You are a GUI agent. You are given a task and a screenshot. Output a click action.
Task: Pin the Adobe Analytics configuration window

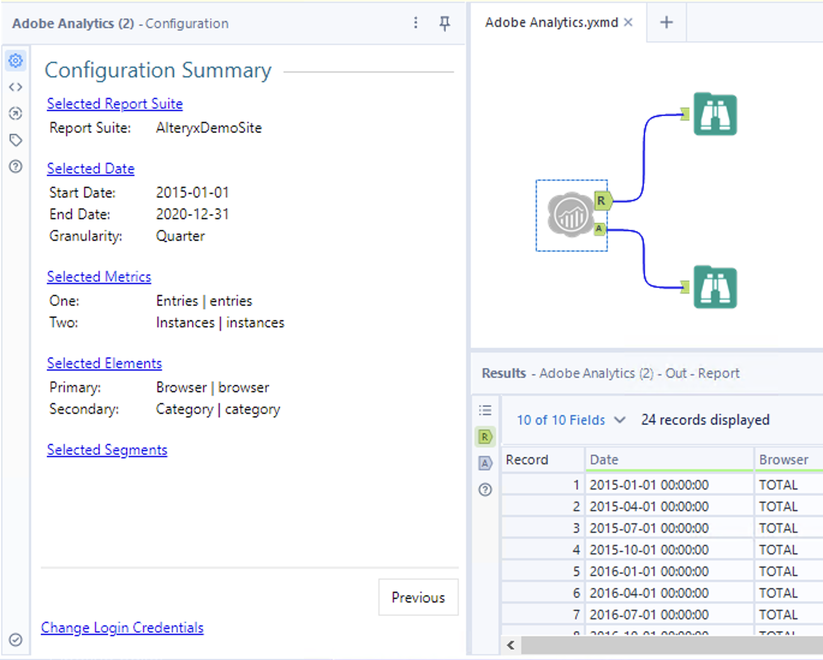coord(444,22)
